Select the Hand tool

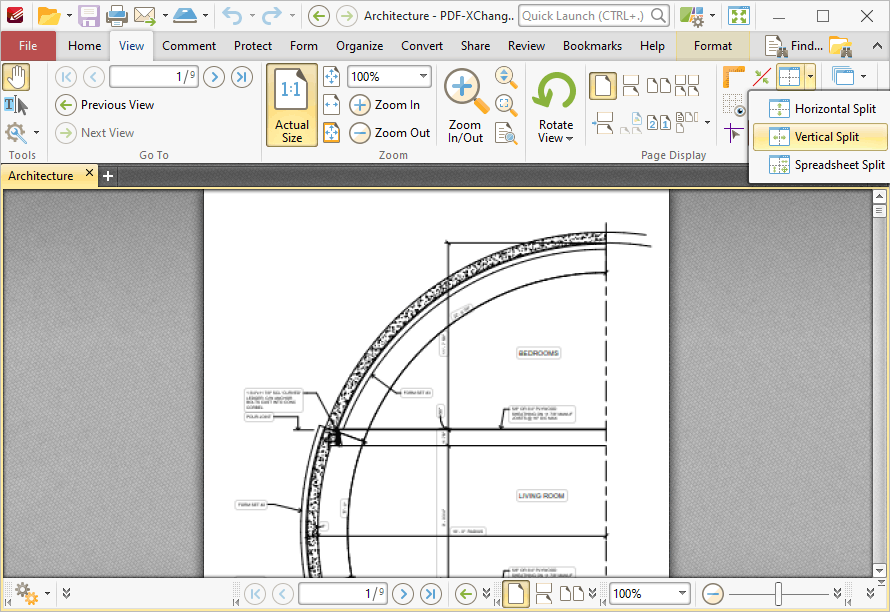tap(16, 76)
